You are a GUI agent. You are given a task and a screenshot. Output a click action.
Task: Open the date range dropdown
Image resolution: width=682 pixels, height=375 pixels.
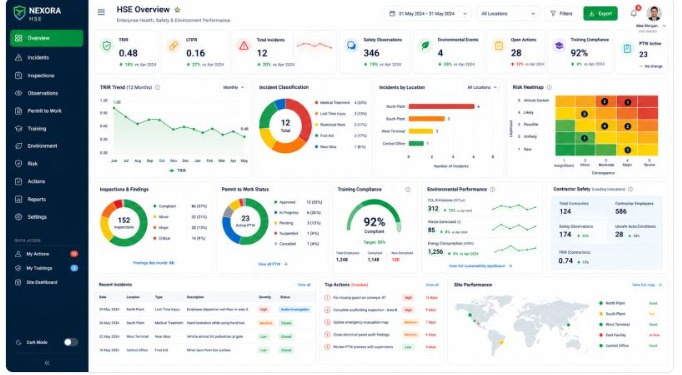point(428,13)
